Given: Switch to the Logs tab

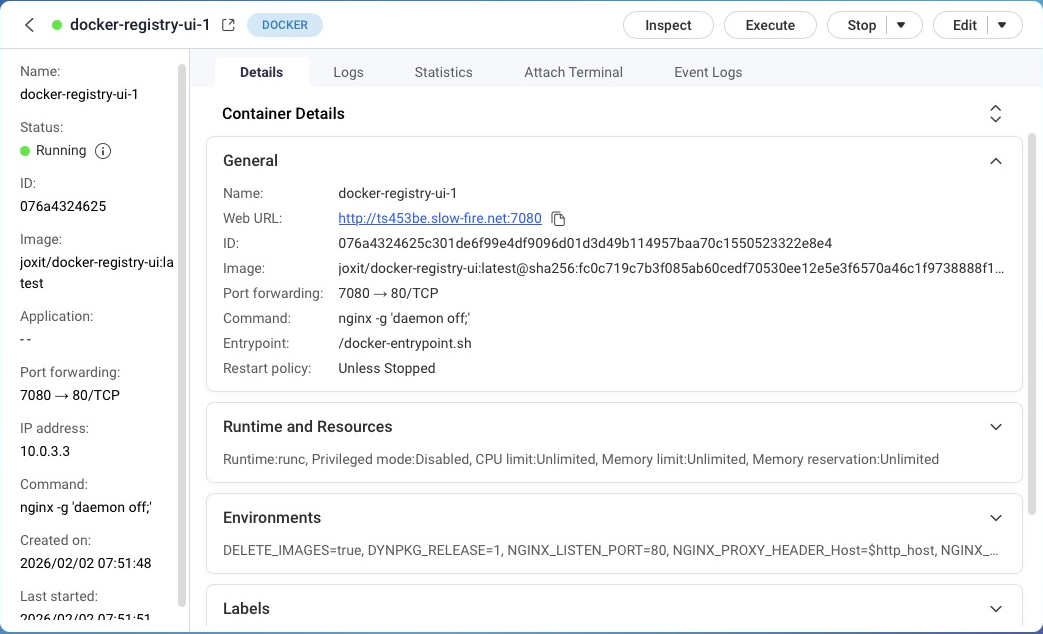Looking at the screenshot, I should 348,72.
